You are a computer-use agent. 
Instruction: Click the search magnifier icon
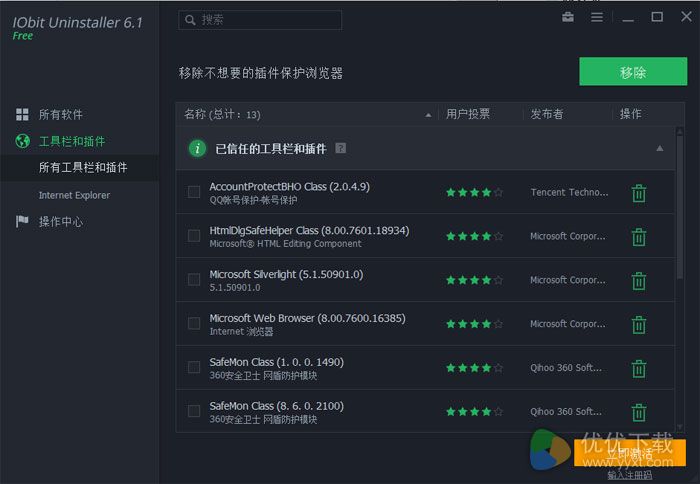190,20
